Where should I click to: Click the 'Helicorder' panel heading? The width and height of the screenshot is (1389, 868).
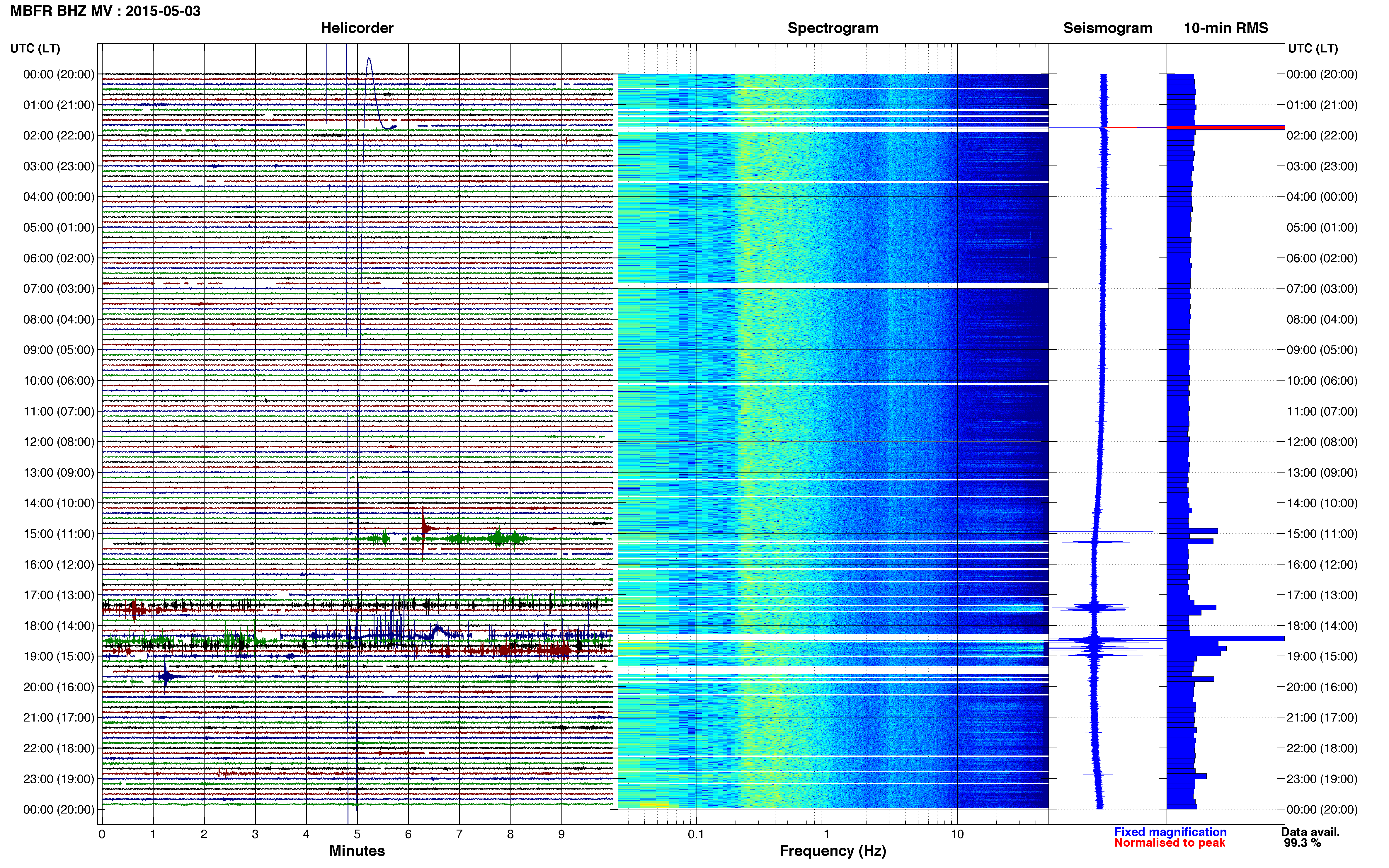tap(357, 28)
